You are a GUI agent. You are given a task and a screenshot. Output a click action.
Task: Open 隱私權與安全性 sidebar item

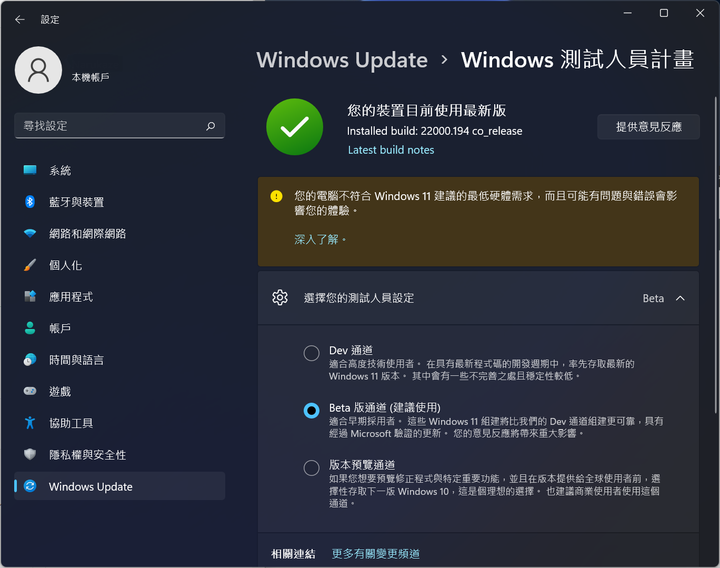(119, 455)
